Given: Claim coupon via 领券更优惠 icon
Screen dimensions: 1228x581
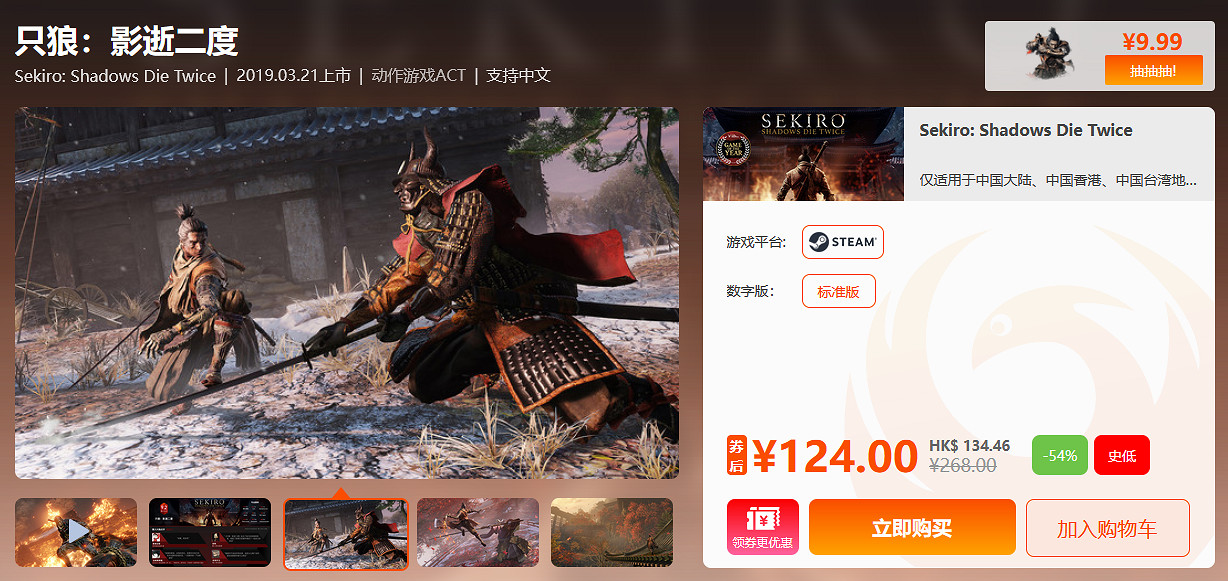Looking at the screenshot, I should point(763,527).
